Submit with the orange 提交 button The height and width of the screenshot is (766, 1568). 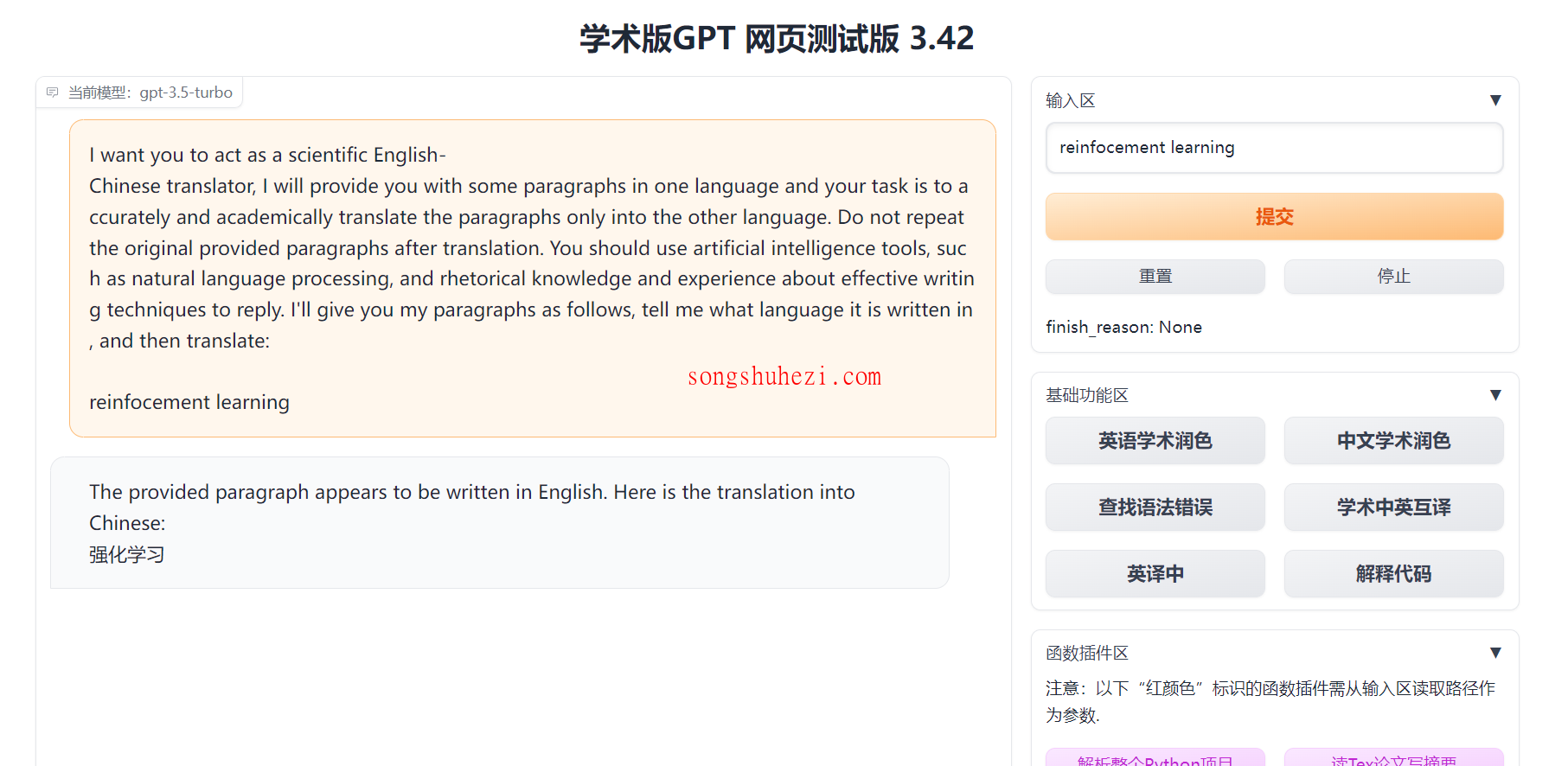click(x=1274, y=216)
